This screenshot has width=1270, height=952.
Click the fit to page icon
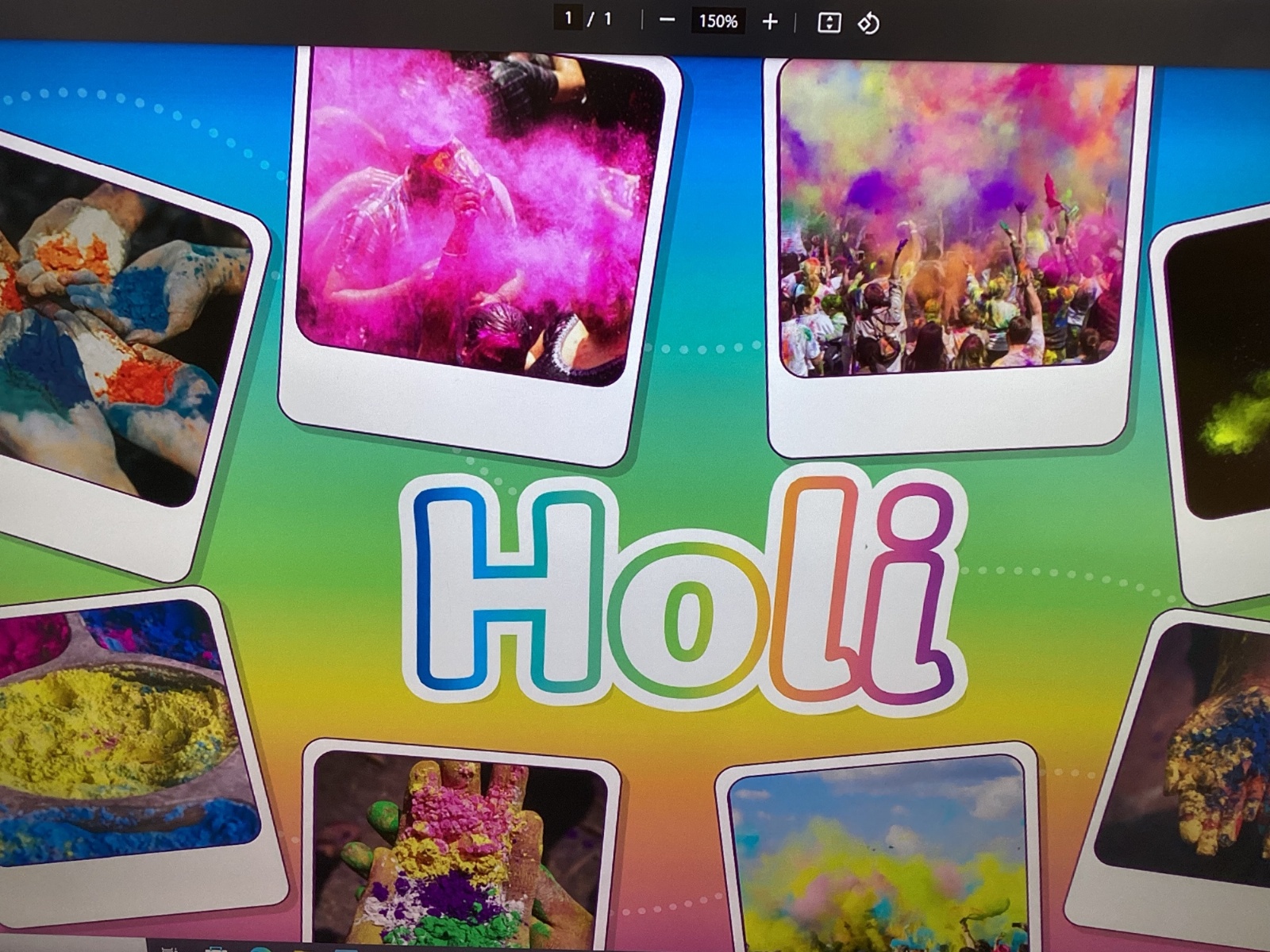pos(829,22)
